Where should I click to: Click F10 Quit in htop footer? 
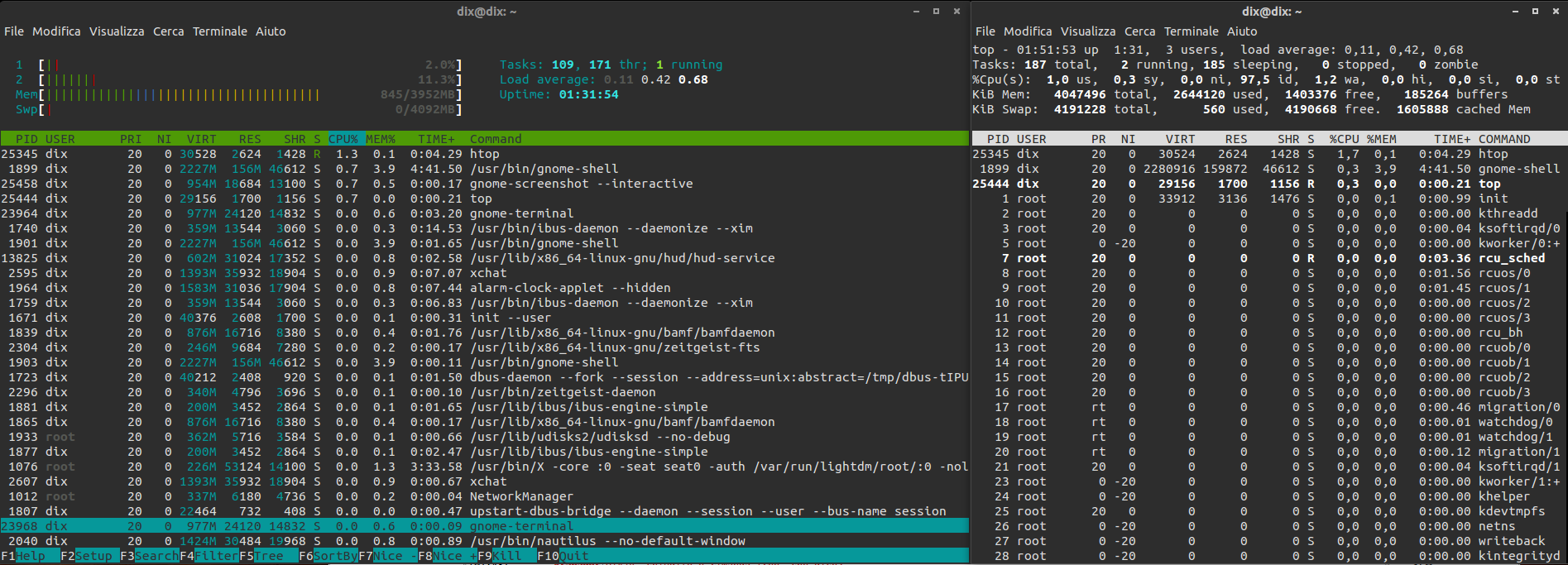point(563,556)
